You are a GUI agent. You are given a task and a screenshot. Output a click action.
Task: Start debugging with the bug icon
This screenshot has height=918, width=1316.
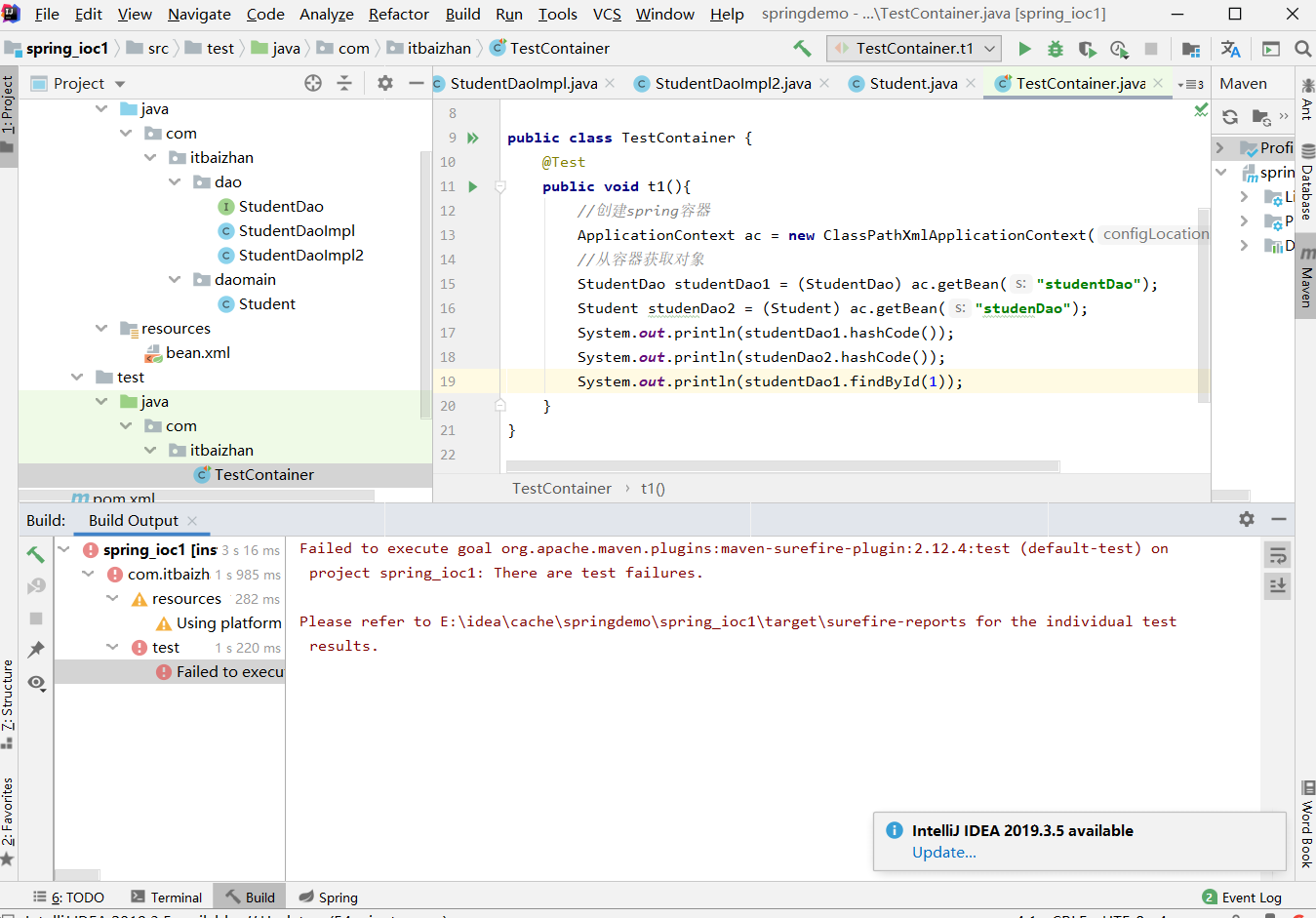pos(1055,49)
